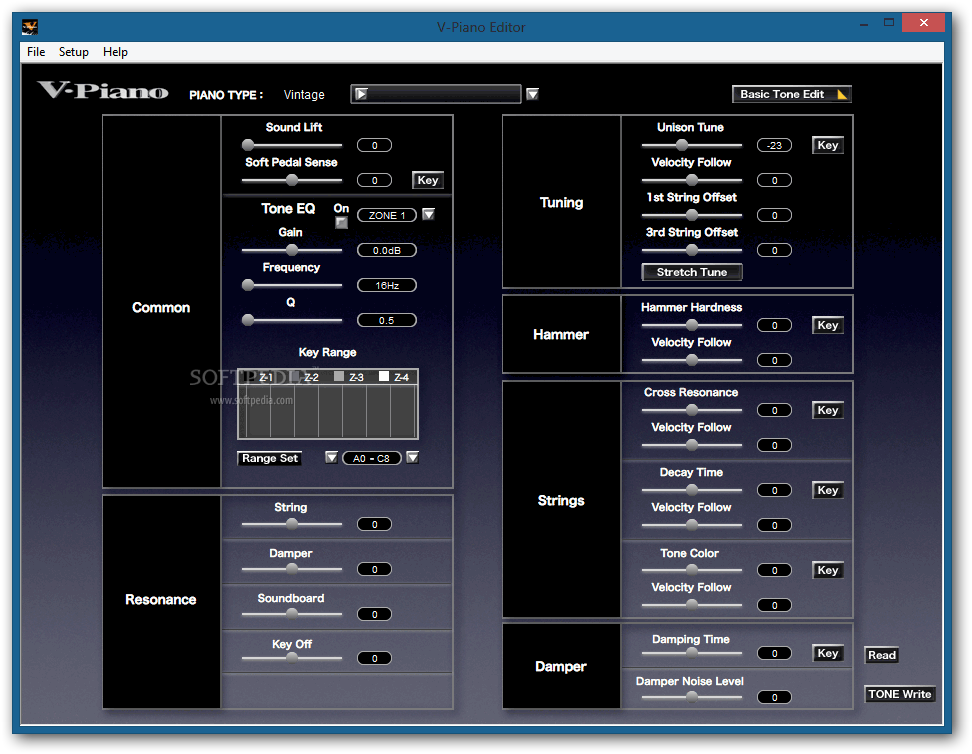This screenshot has width=972, height=754.
Task: Open the Setup menu
Action: (74, 51)
